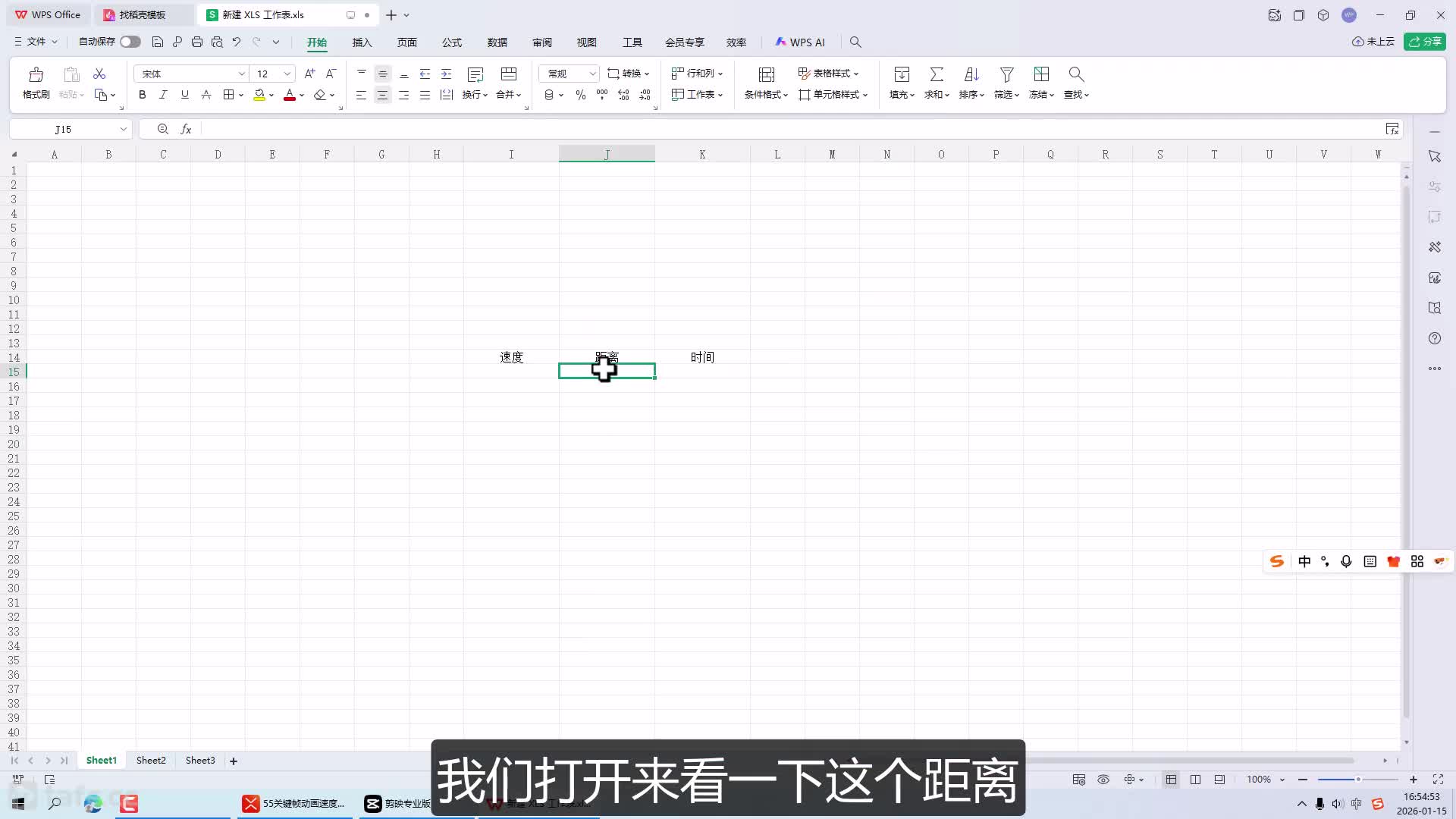The image size is (1456, 819).
Task: Switch to Sheet2 tab
Action: (151, 761)
